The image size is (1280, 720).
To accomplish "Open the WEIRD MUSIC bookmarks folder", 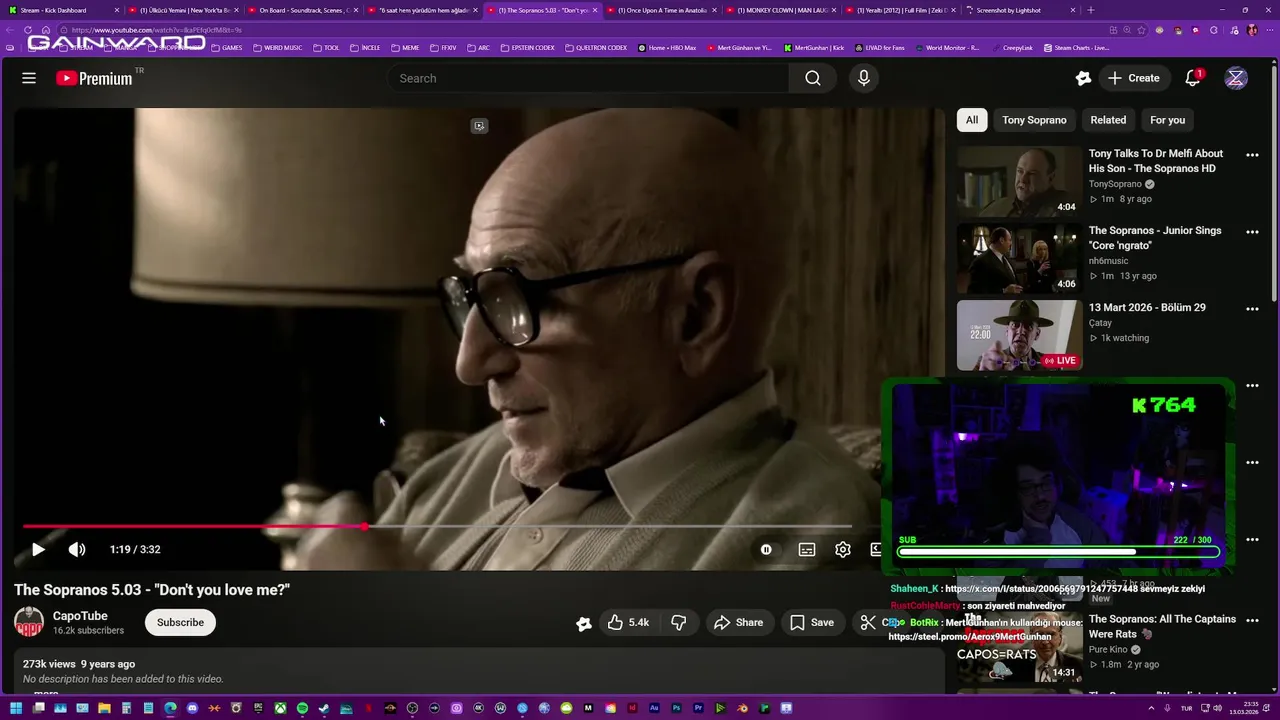I will (277, 48).
